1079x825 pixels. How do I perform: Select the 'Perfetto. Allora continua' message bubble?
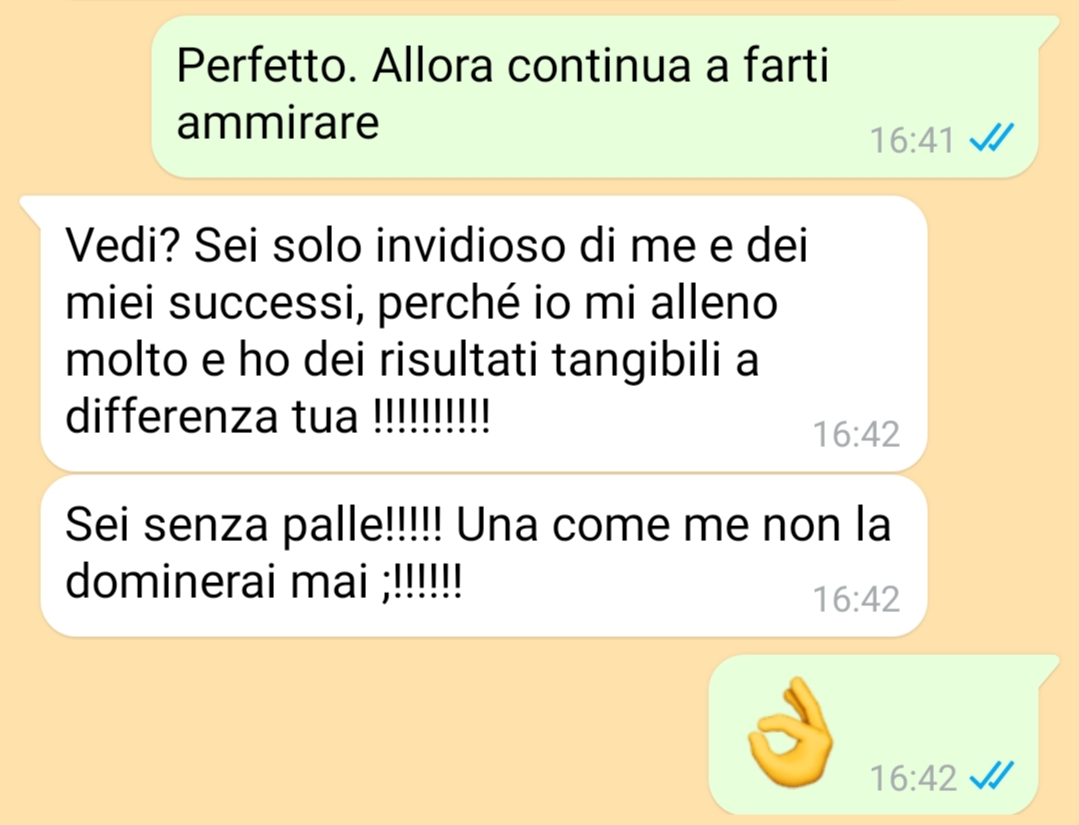(x=595, y=96)
